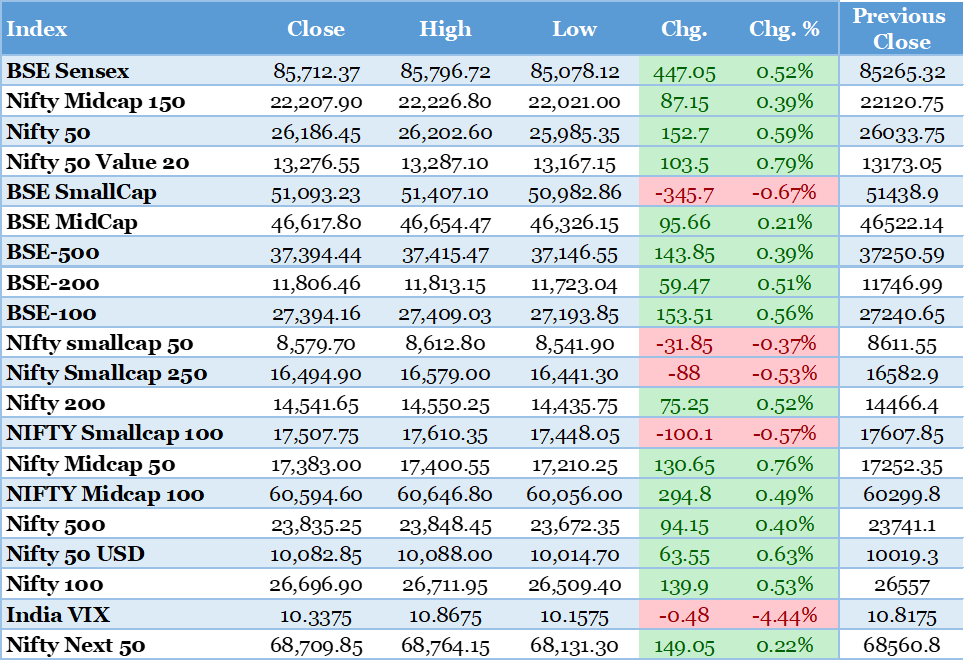Select the BSE-100 previous close 27240.65

pyautogui.click(x=901, y=314)
